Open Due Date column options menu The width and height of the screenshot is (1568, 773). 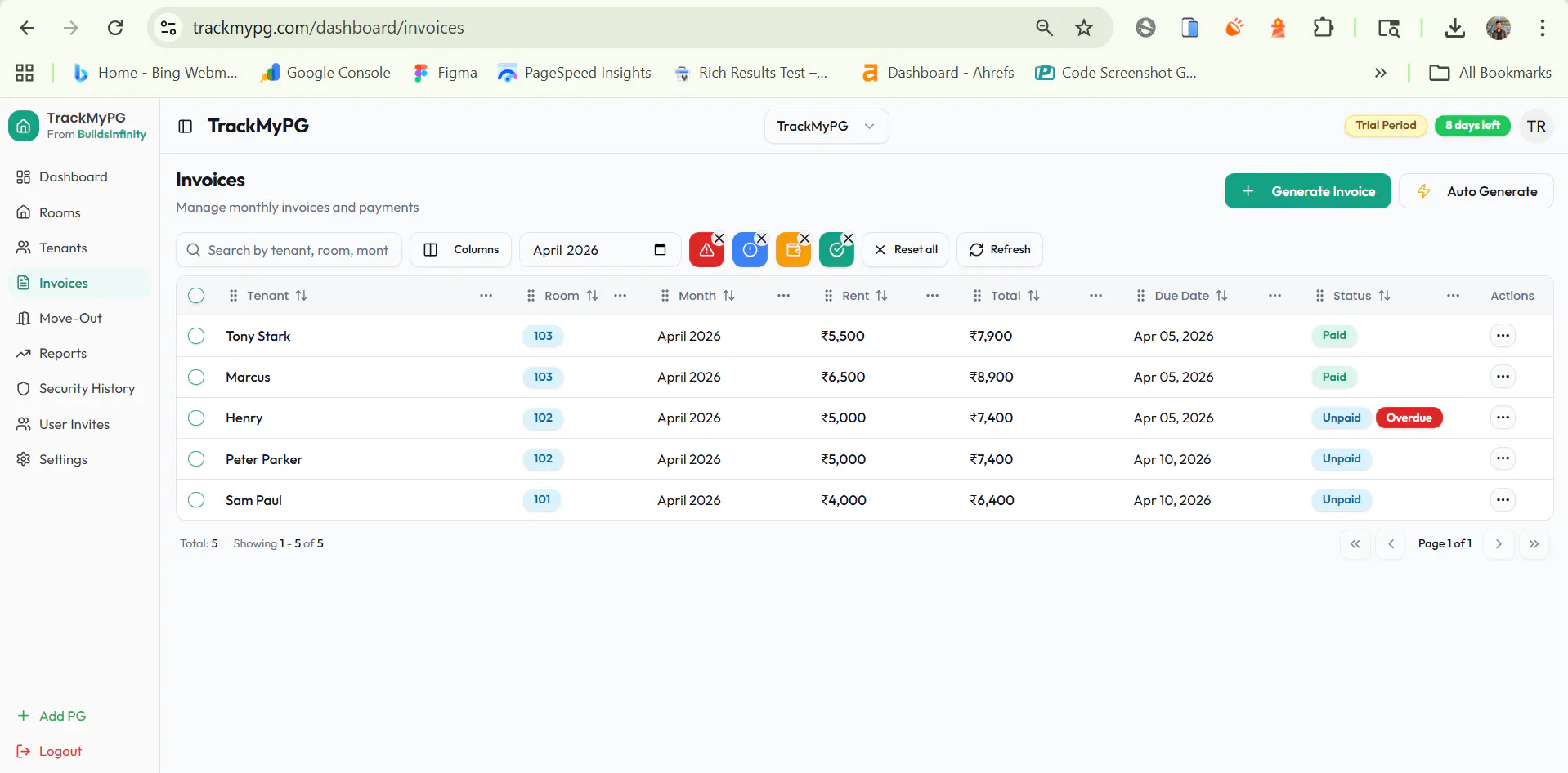coord(1275,296)
